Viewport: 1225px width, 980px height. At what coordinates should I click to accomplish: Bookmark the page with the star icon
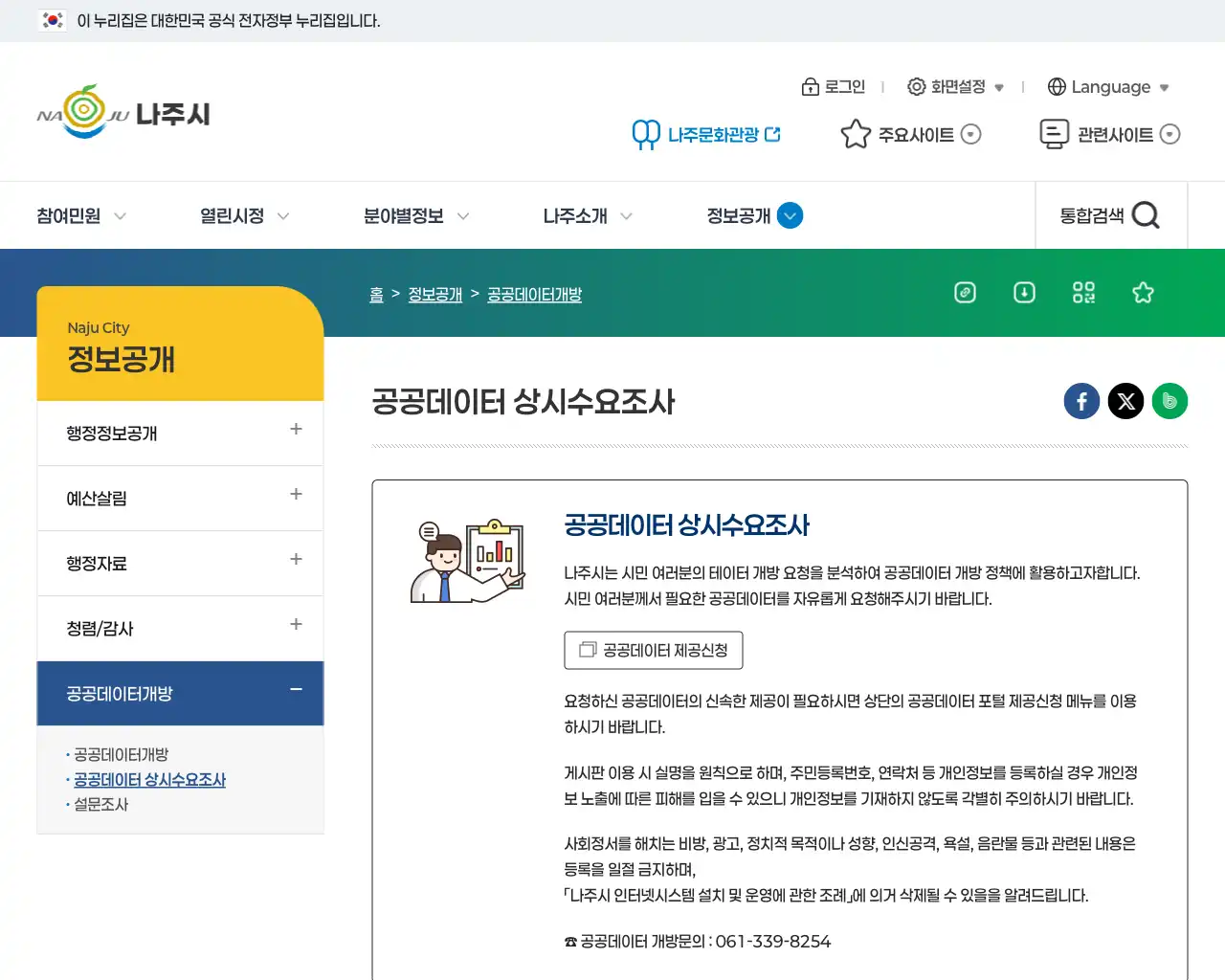[1143, 293]
